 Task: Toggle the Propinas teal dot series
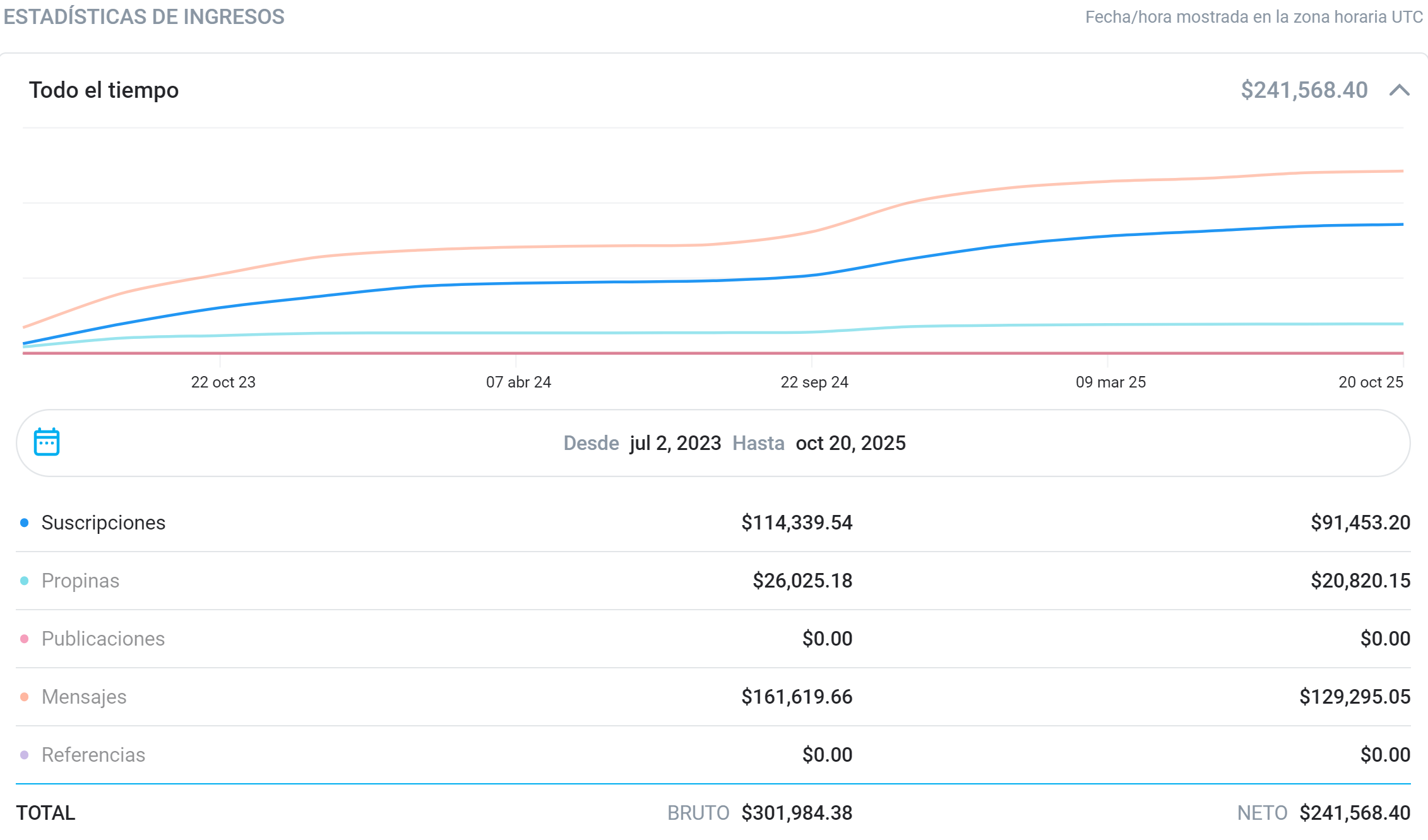25,581
